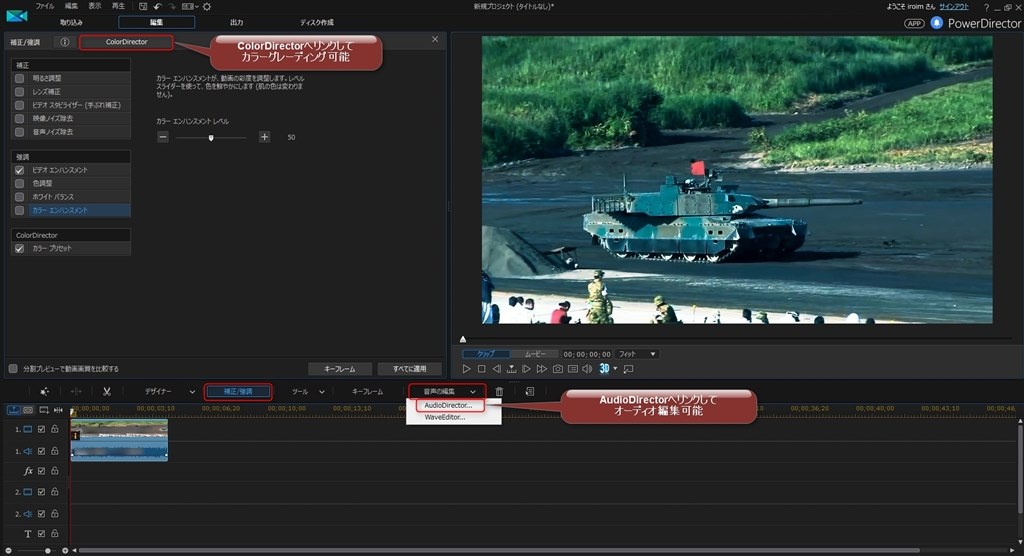Enable ホワイト バランス checkbox
The width and height of the screenshot is (1024, 556).
[x=20, y=197]
